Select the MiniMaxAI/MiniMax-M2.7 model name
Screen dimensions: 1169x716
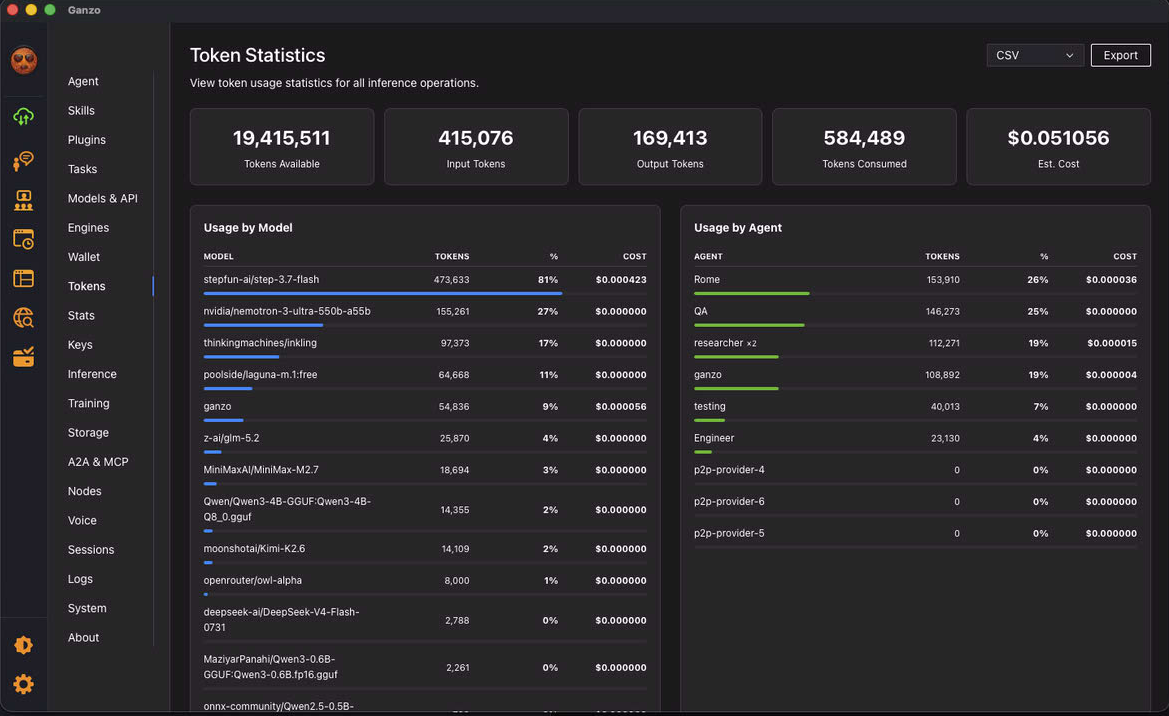click(x=261, y=470)
